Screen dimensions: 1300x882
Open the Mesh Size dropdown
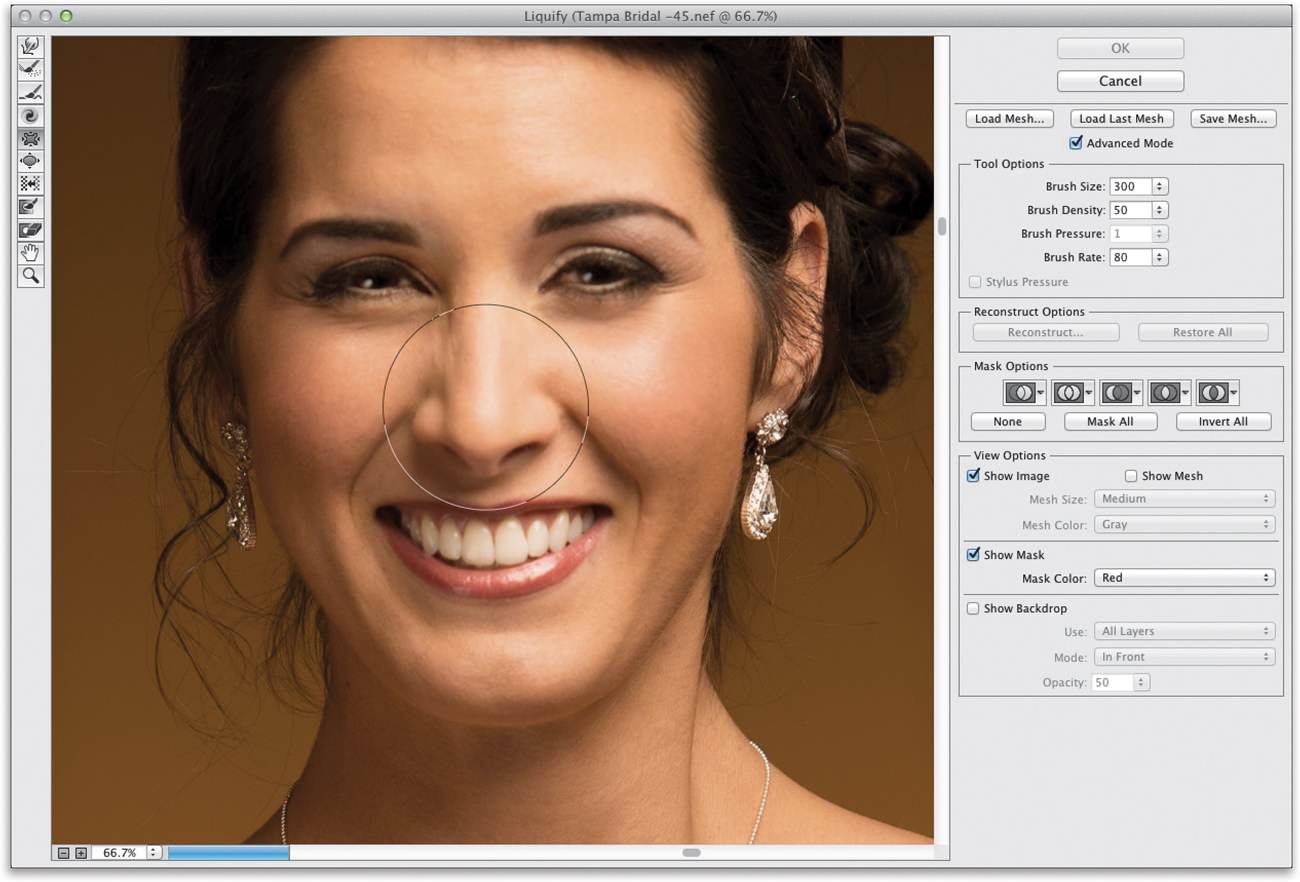(x=1185, y=499)
